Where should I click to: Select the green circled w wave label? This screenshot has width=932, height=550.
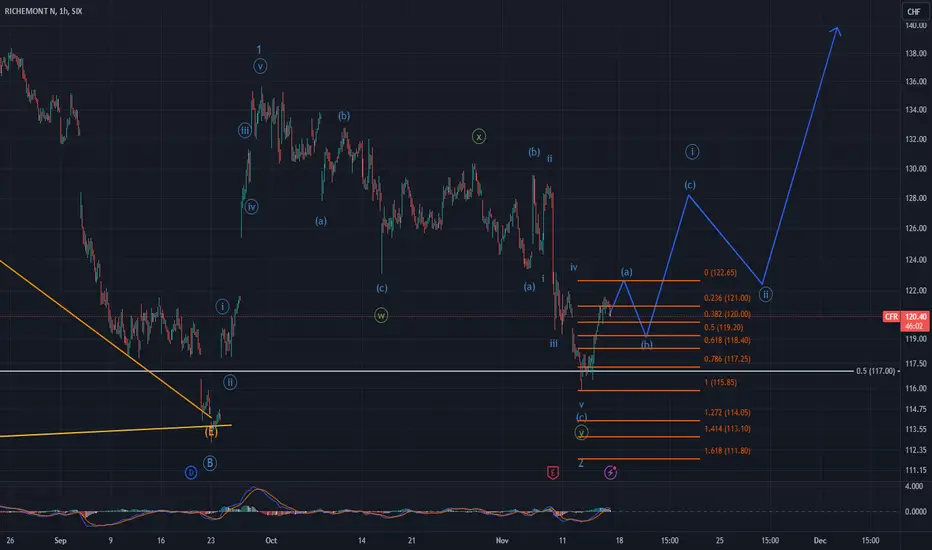pos(381,315)
